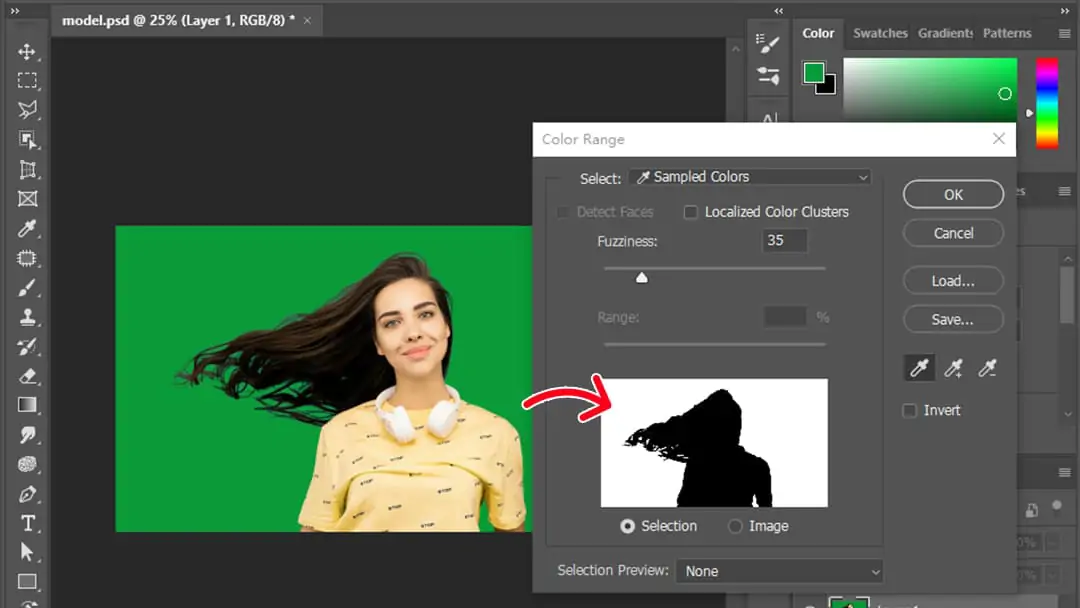Click the hue spectrum strip
This screenshot has height=608, width=1080.
pyautogui.click(x=1047, y=103)
